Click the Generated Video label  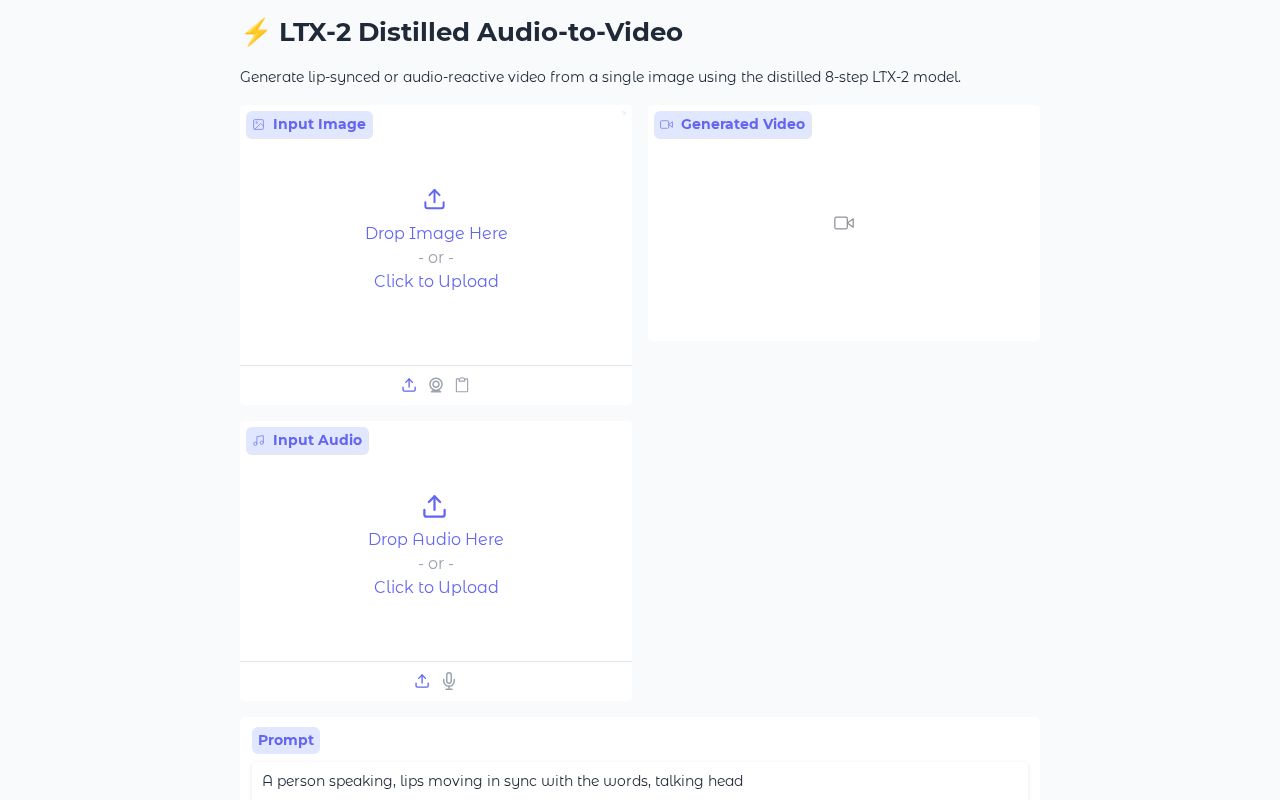tap(733, 125)
